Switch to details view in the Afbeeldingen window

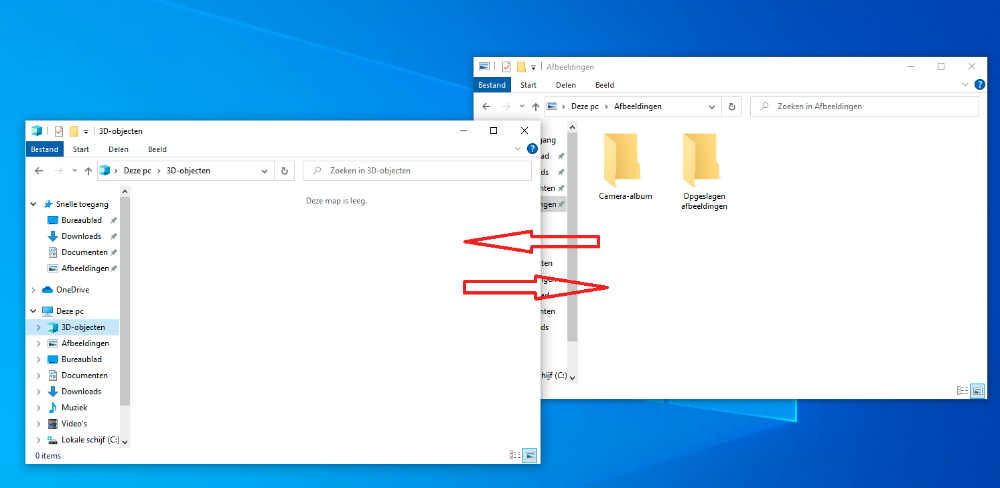(962, 390)
